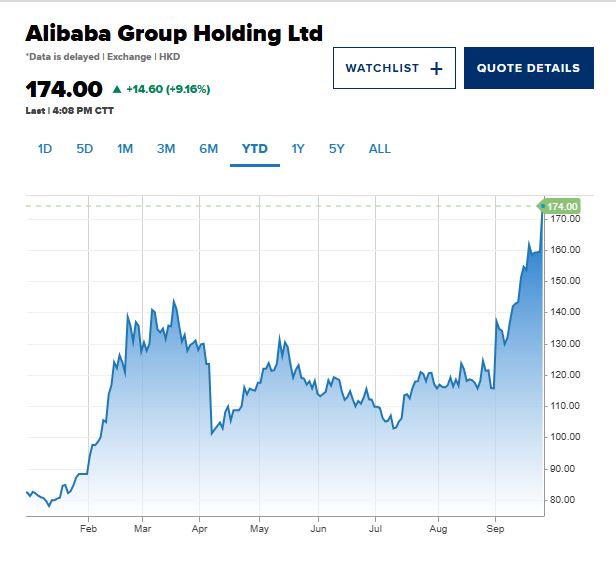The width and height of the screenshot is (616, 562).
Task: Switch to the 6M chart view
Action: (208, 149)
